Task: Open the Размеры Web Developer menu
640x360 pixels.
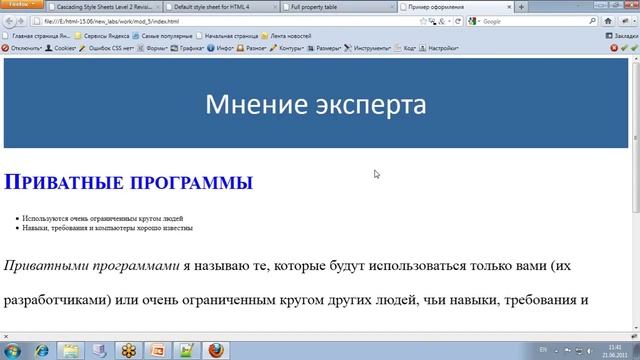Action: click(x=324, y=48)
